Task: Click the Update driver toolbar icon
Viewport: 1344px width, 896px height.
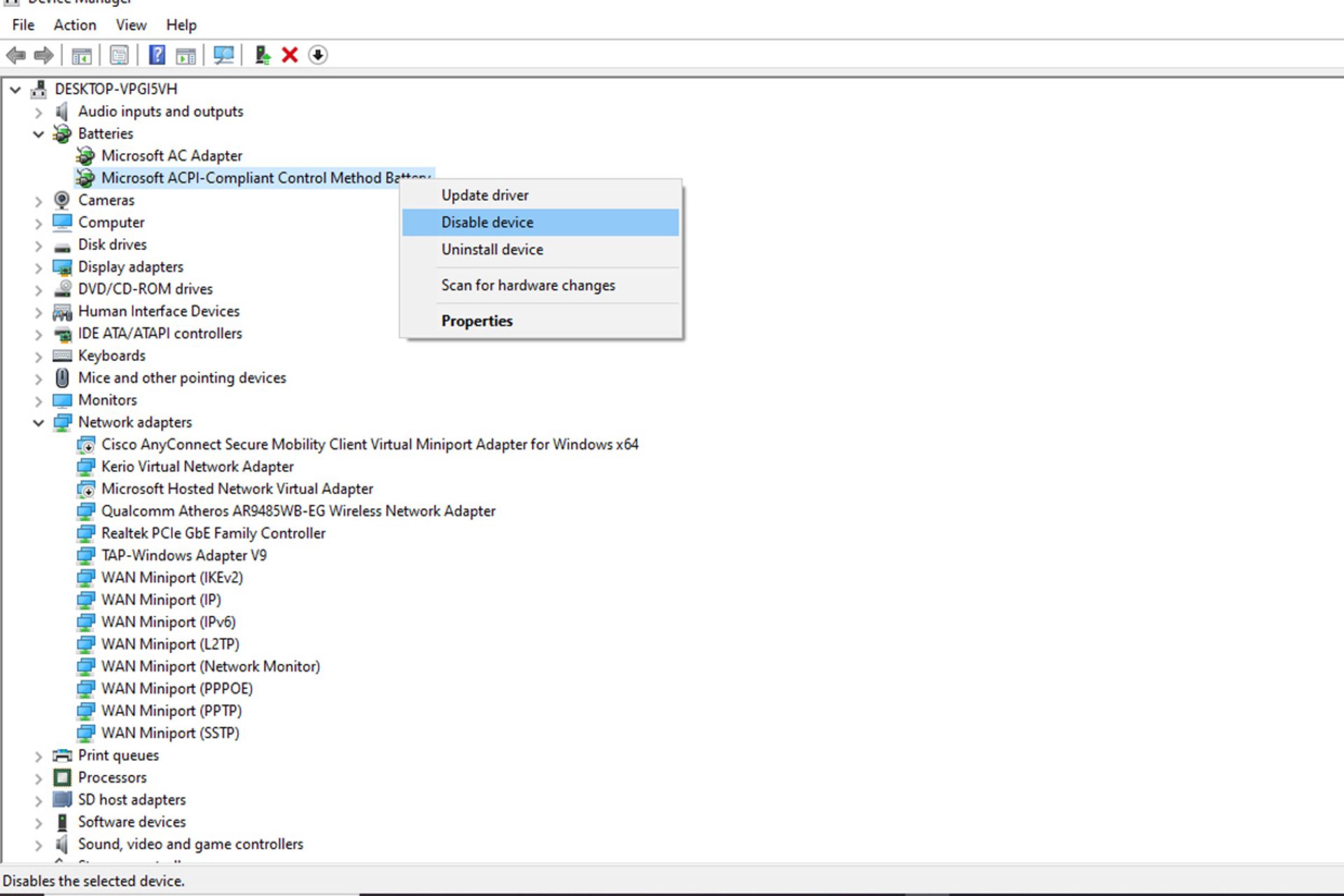Action: 262,55
